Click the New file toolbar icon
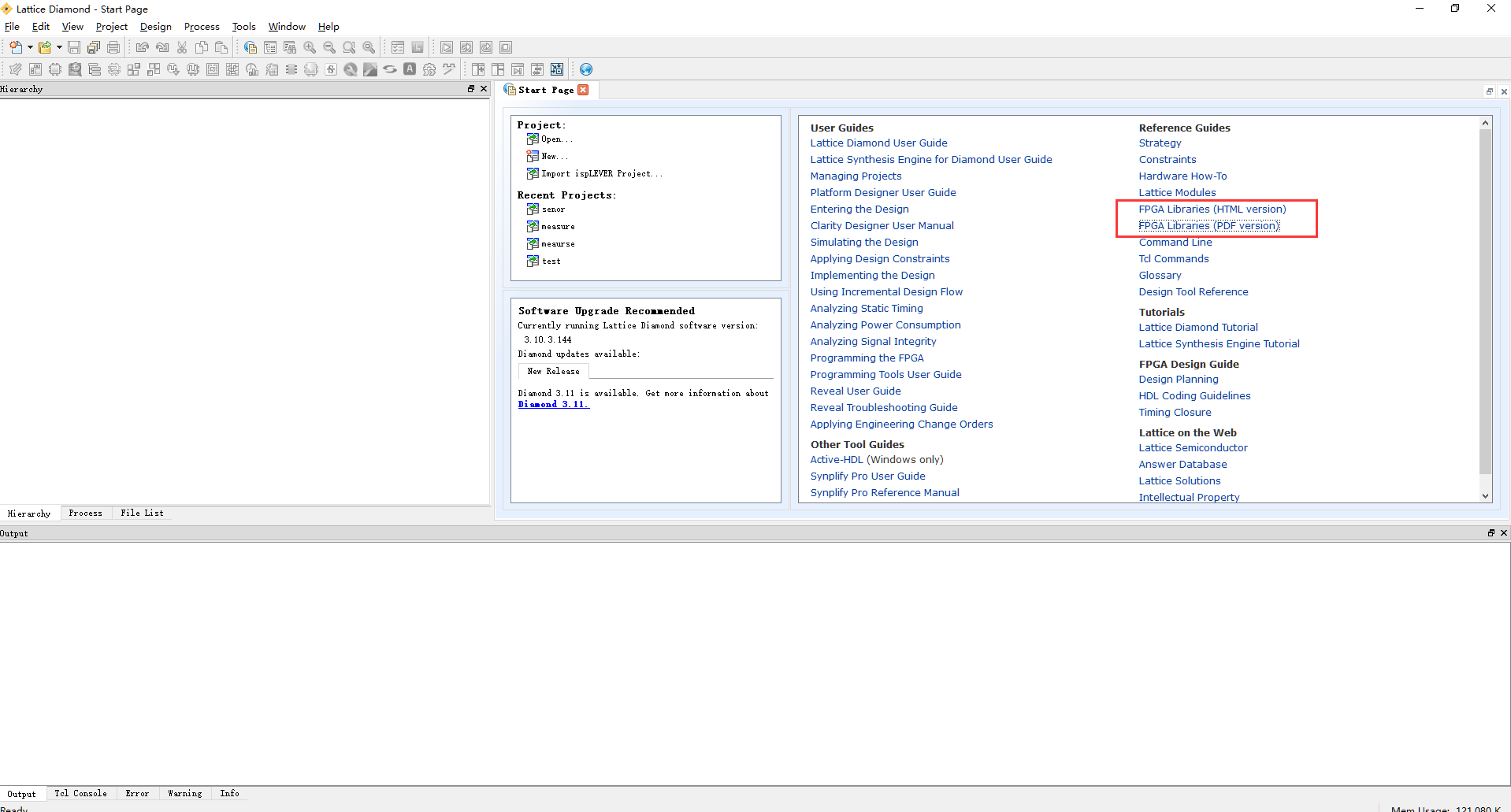 pyautogui.click(x=16, y=47)
